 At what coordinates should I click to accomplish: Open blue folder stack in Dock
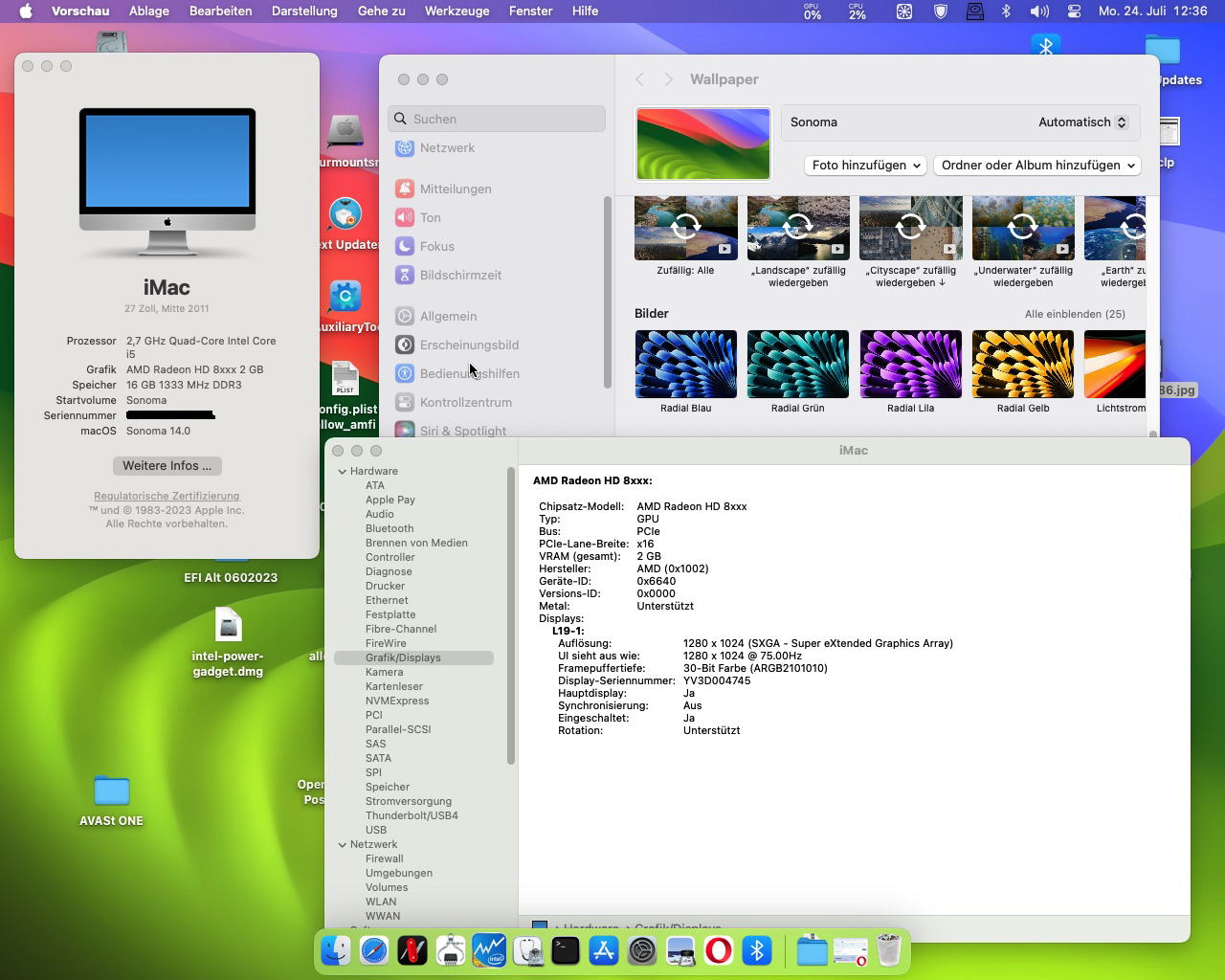(x=812, y=950)
